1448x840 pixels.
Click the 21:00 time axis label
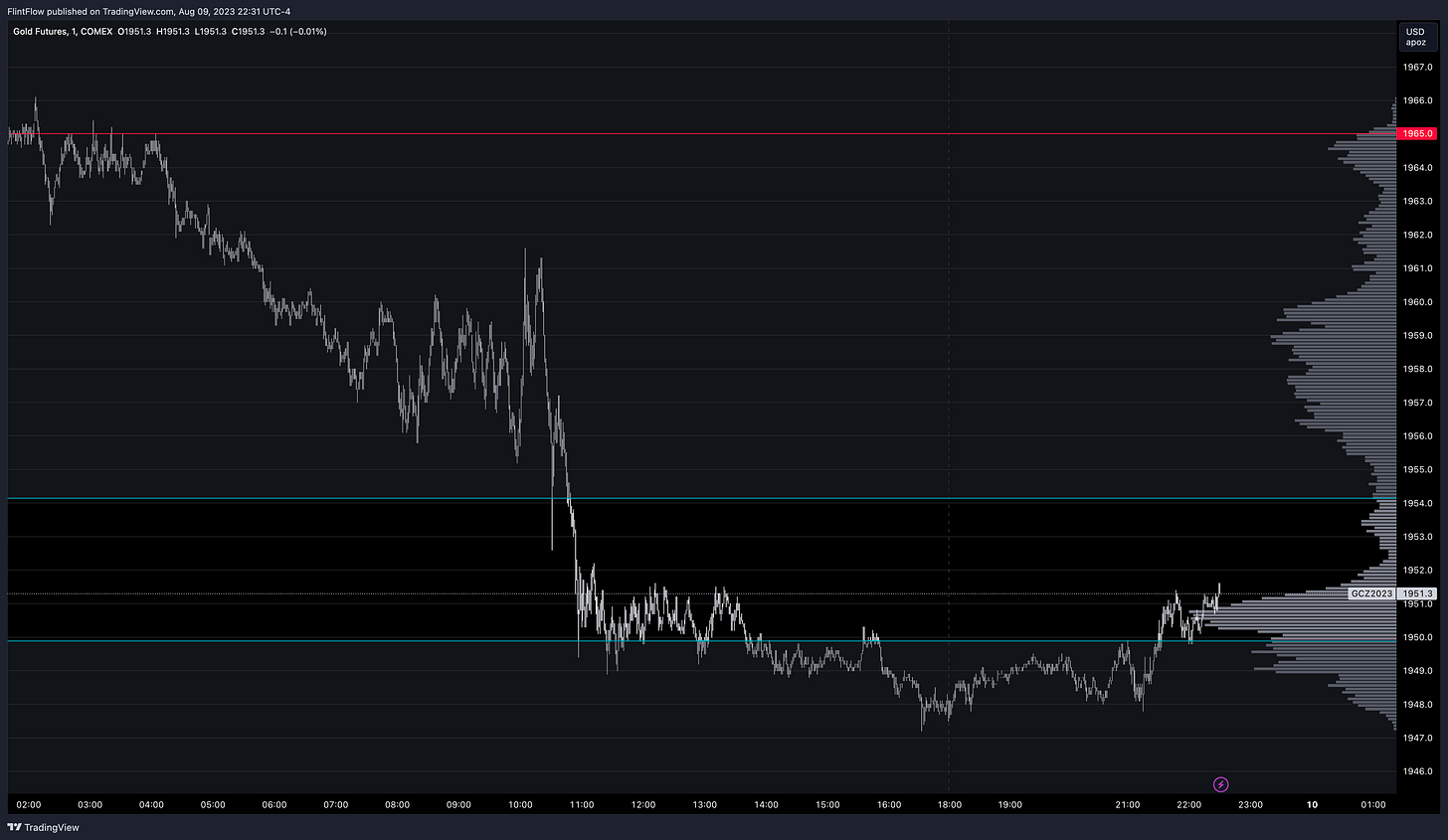click(1128, 805)
